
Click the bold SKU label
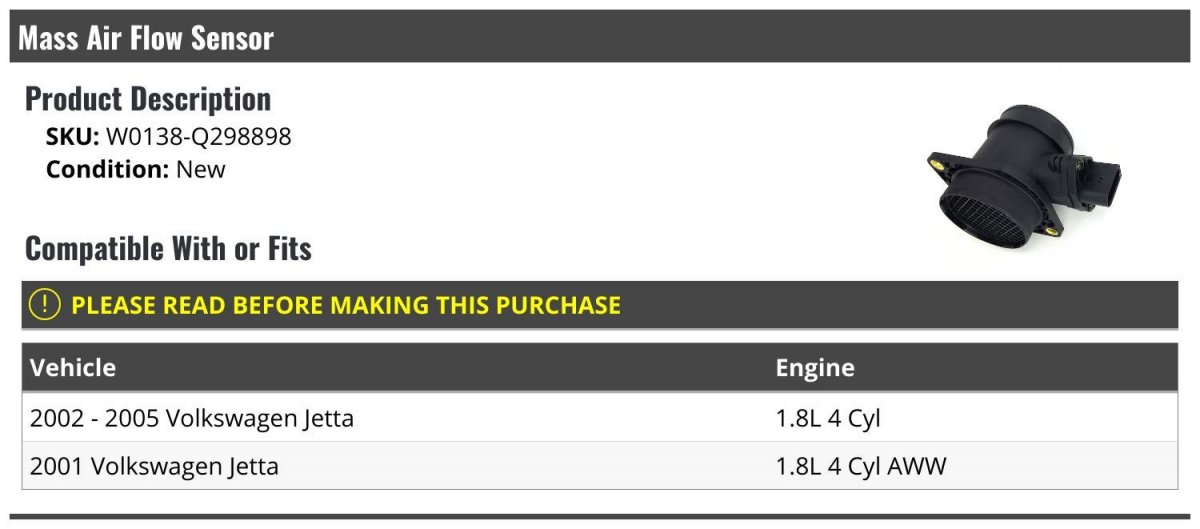click(72, 136)
